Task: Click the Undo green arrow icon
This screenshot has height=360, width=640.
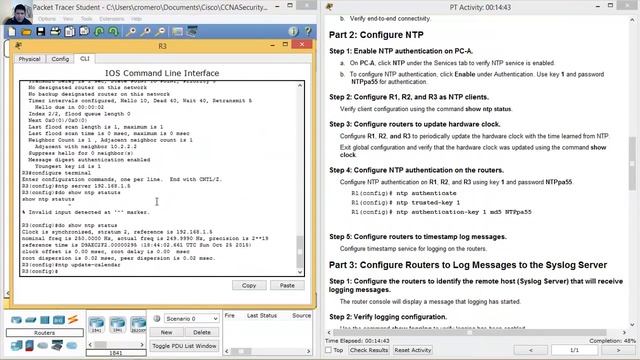Action: pyautogui.click(x=99, y=31)
